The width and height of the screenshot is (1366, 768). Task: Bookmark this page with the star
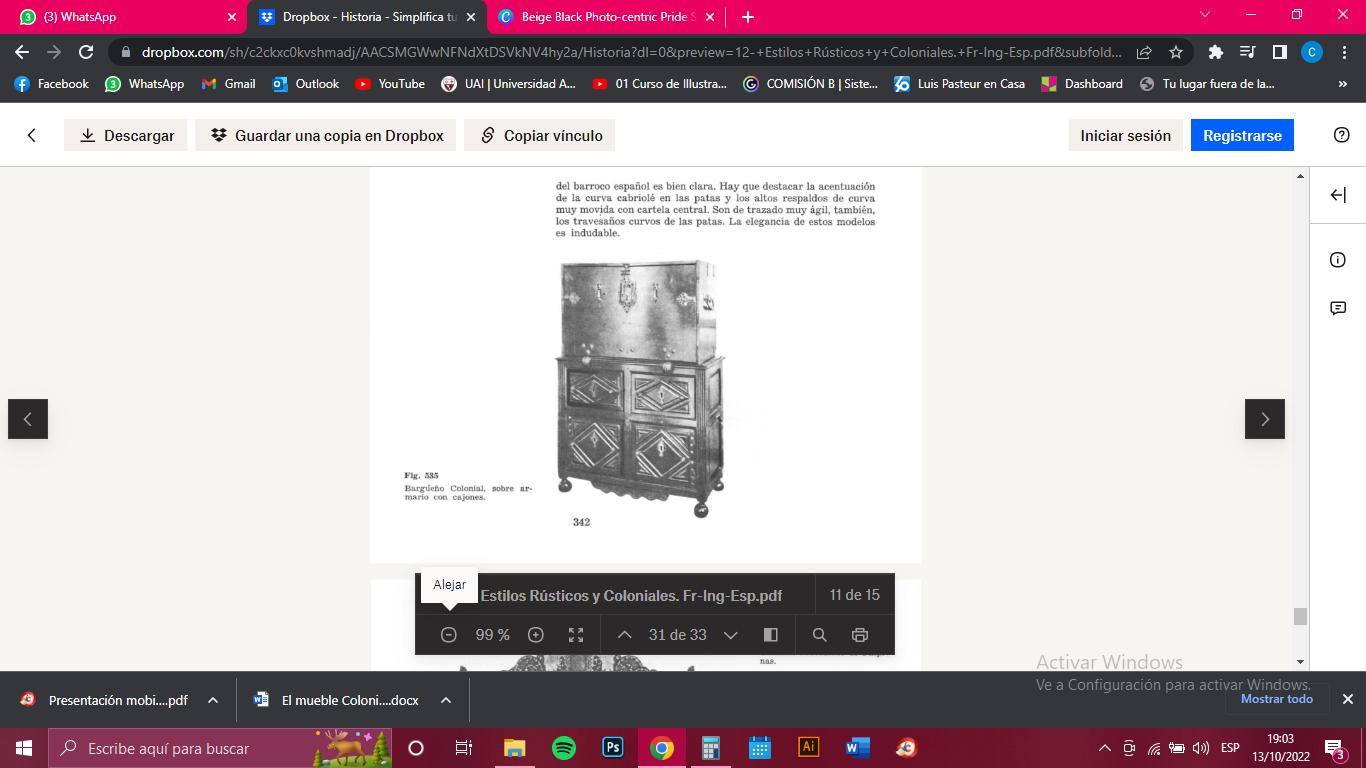[1176, 52]
